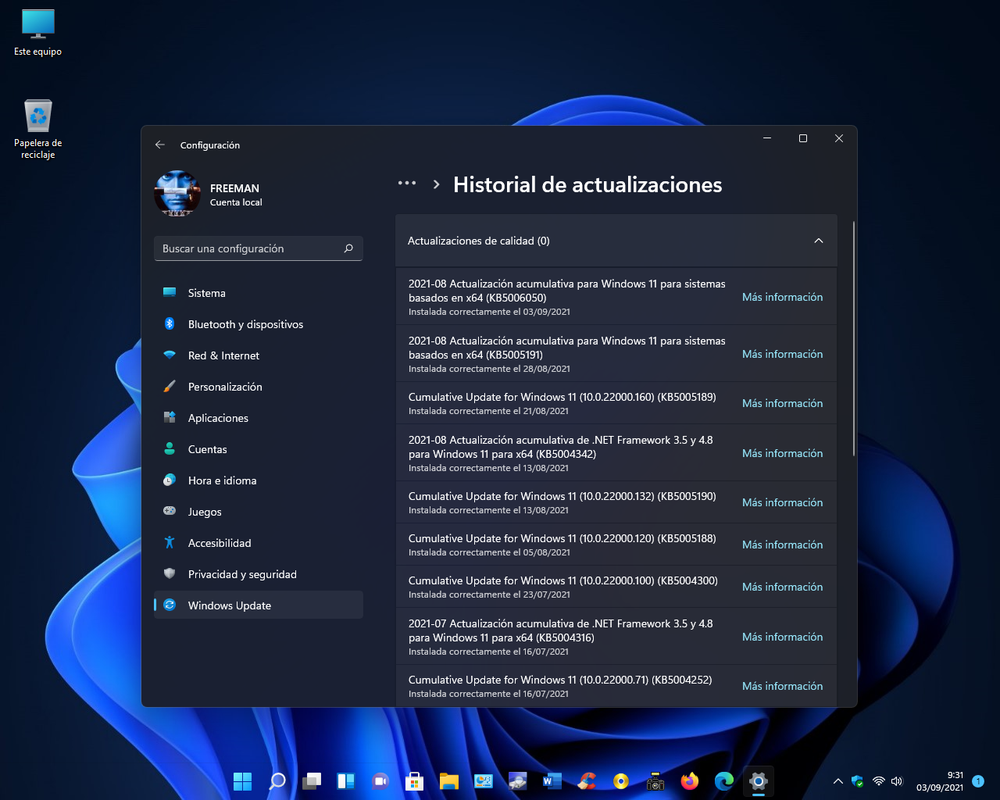Open the network Wi-Fi tray icon
Viewport: 1000px width, 800px height.
878,781
